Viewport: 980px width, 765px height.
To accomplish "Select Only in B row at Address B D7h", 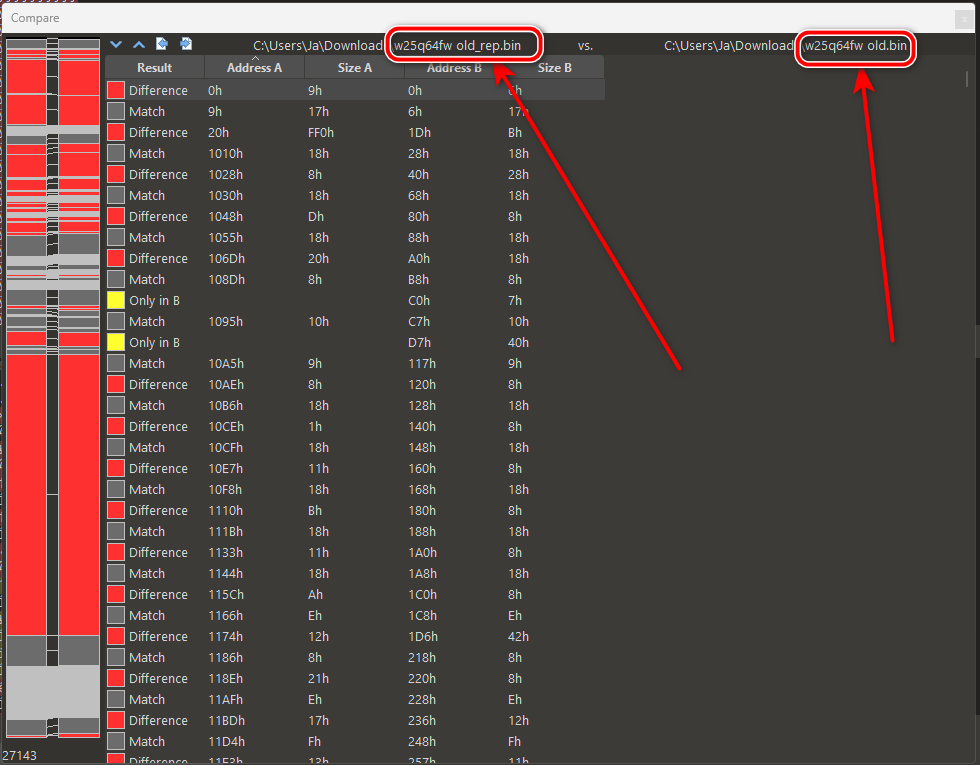I will pyautogui.click(x=355, y=342).
